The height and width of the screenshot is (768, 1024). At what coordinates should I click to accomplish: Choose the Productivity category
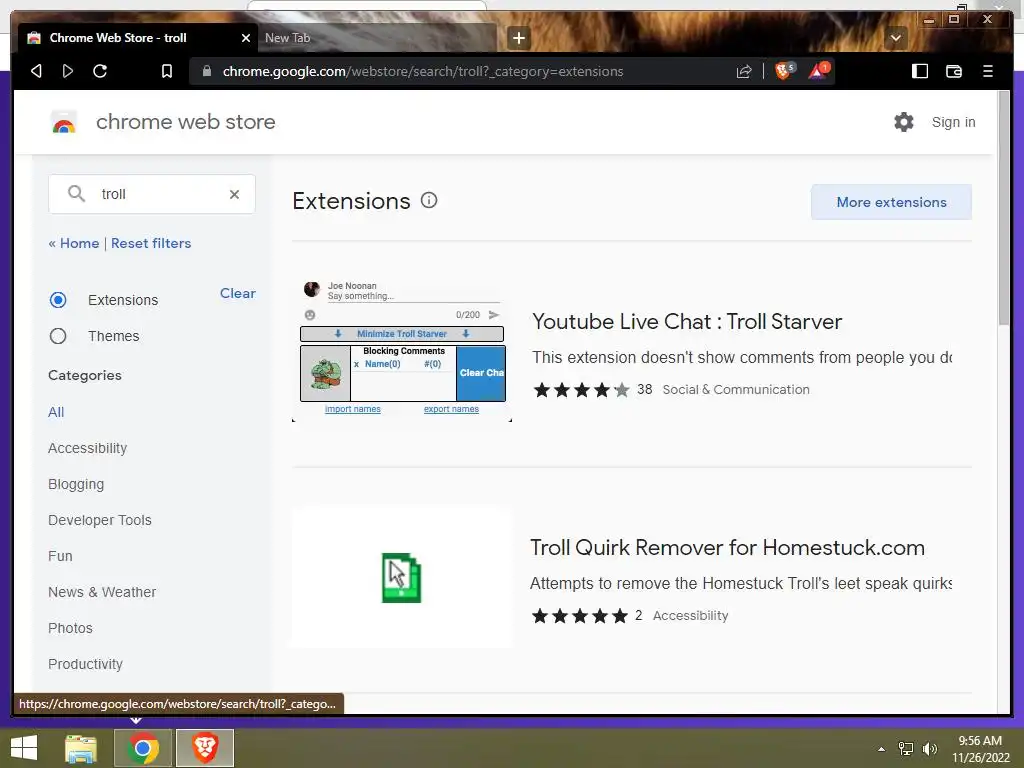85,664
